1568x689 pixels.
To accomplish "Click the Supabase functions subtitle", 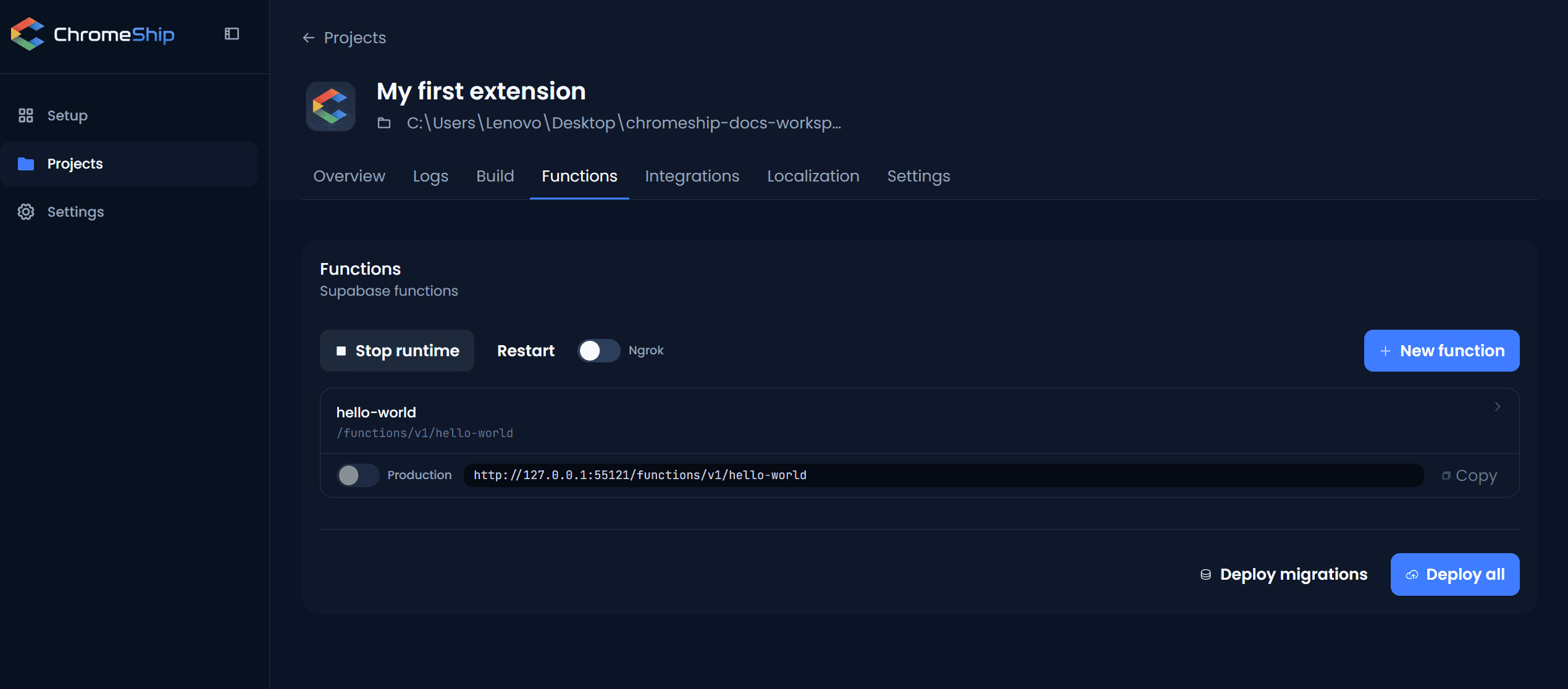I will tap(388, 291).
